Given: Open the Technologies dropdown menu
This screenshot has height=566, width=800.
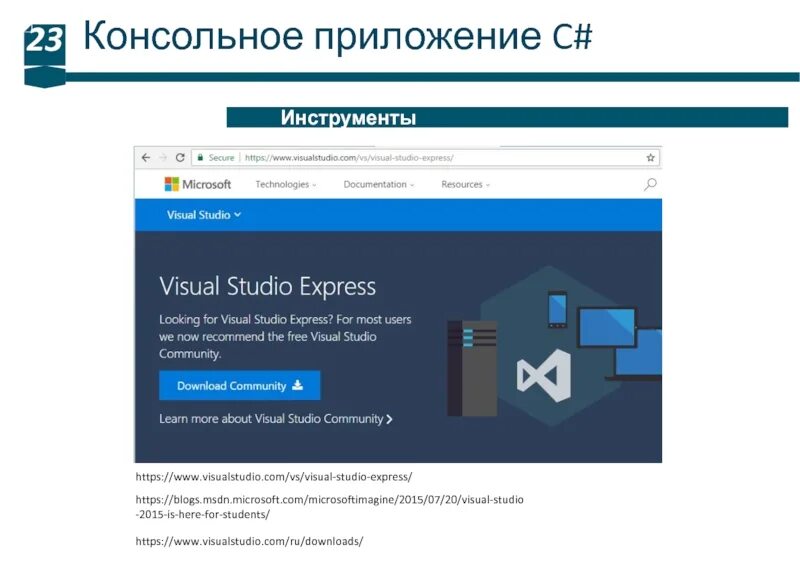Looking at the screenshot, I should pyautogui.click(x=286, y=184).
